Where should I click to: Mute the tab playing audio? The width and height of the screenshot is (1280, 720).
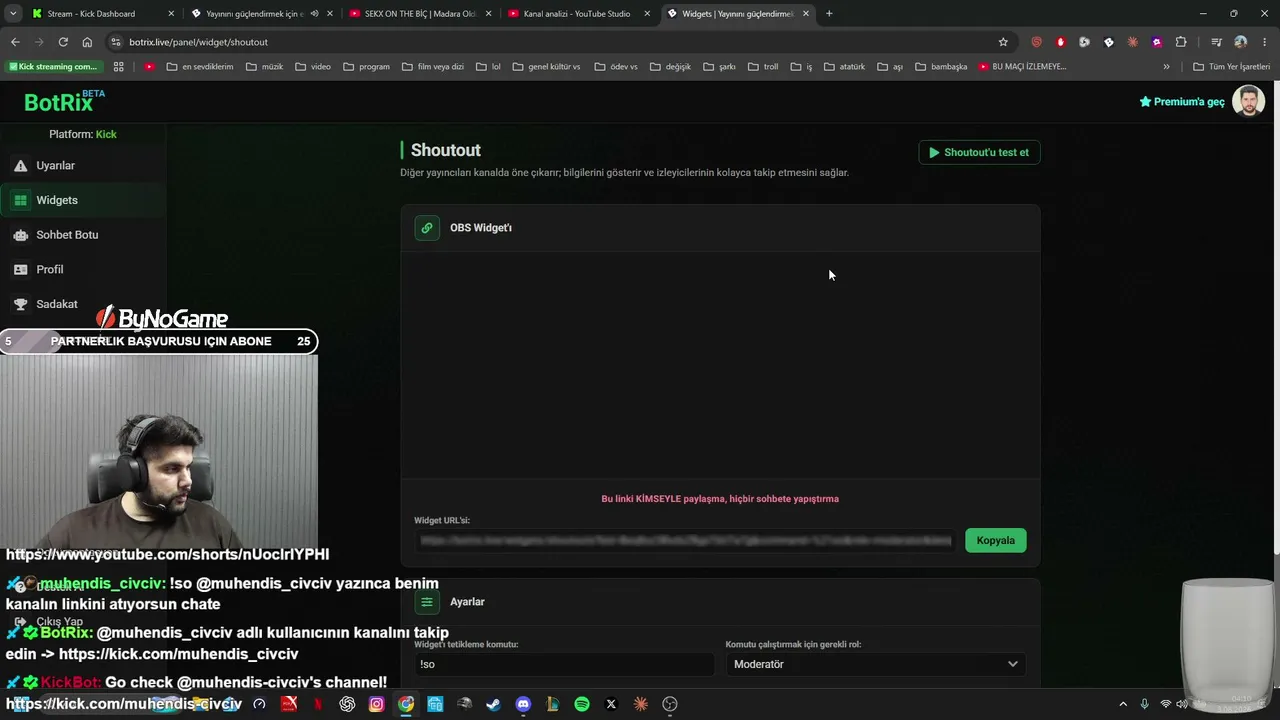click(315, 14)
